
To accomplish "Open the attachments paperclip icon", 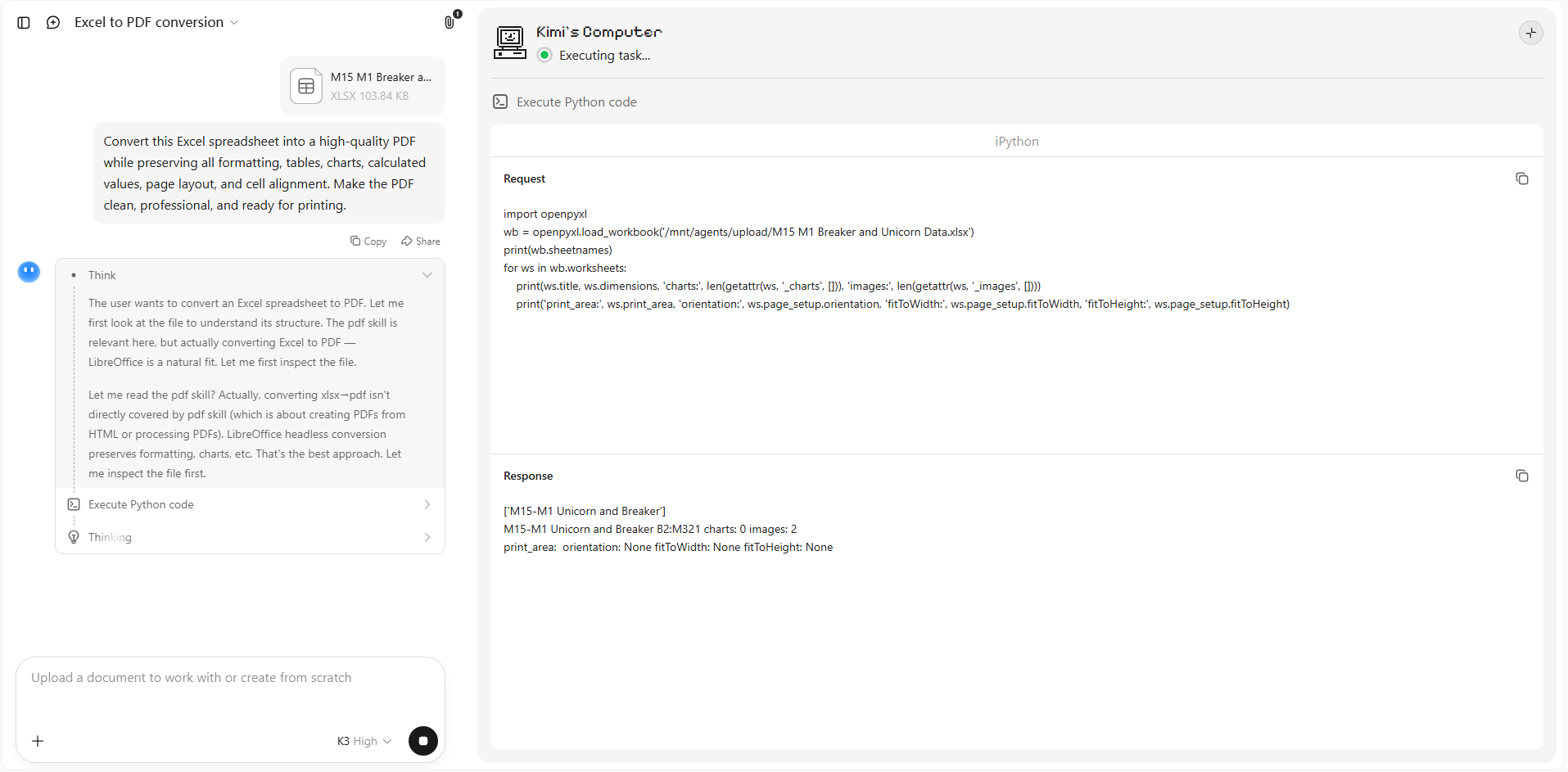I will click(450, 21).
